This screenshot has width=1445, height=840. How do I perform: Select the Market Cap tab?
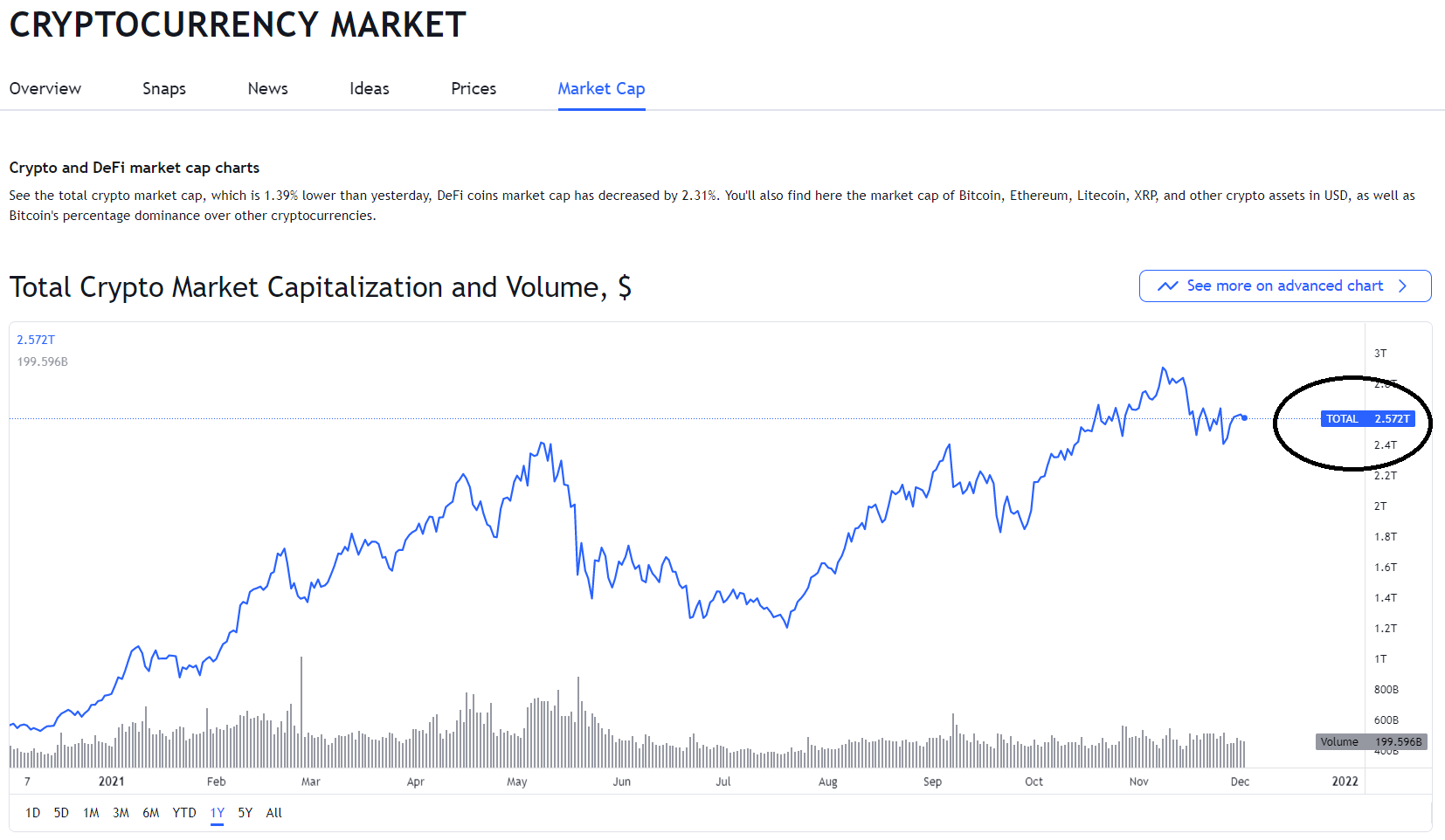point(601,89)
